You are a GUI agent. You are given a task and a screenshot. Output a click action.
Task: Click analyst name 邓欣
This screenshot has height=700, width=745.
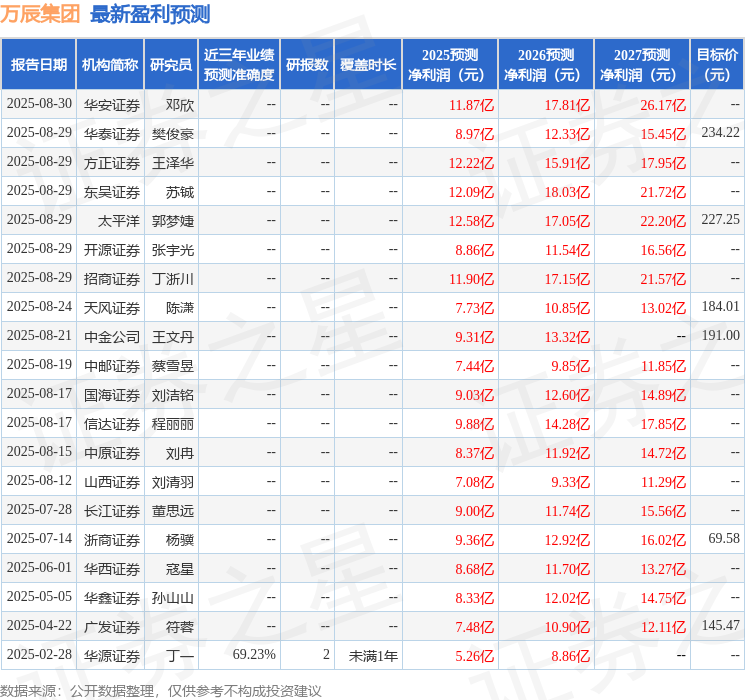180,105
